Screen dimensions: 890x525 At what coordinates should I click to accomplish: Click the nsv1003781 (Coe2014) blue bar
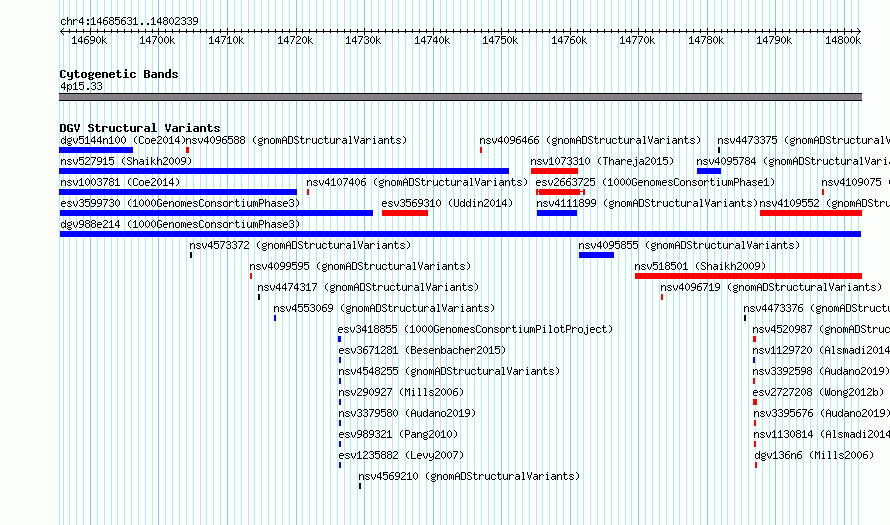178,192
